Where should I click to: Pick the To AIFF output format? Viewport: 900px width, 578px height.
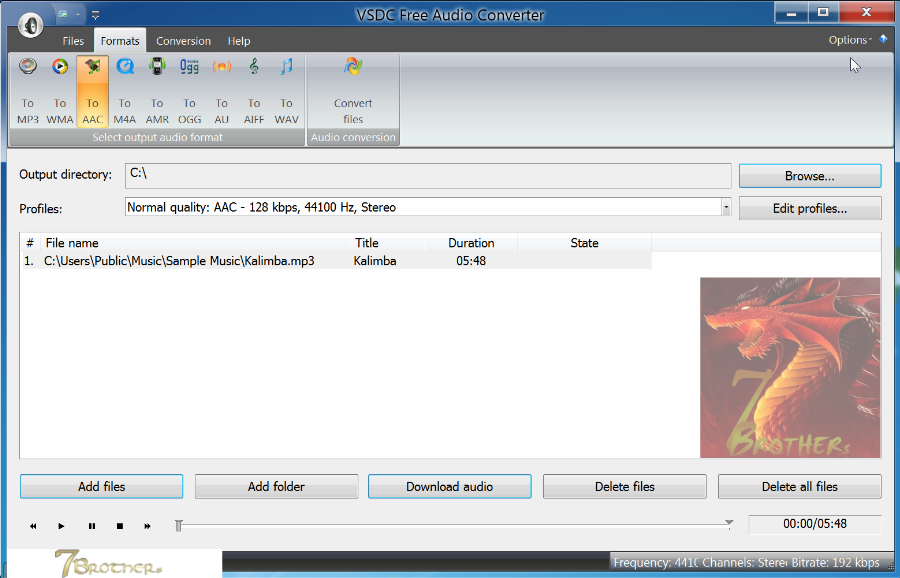click(x=254, y=91)
